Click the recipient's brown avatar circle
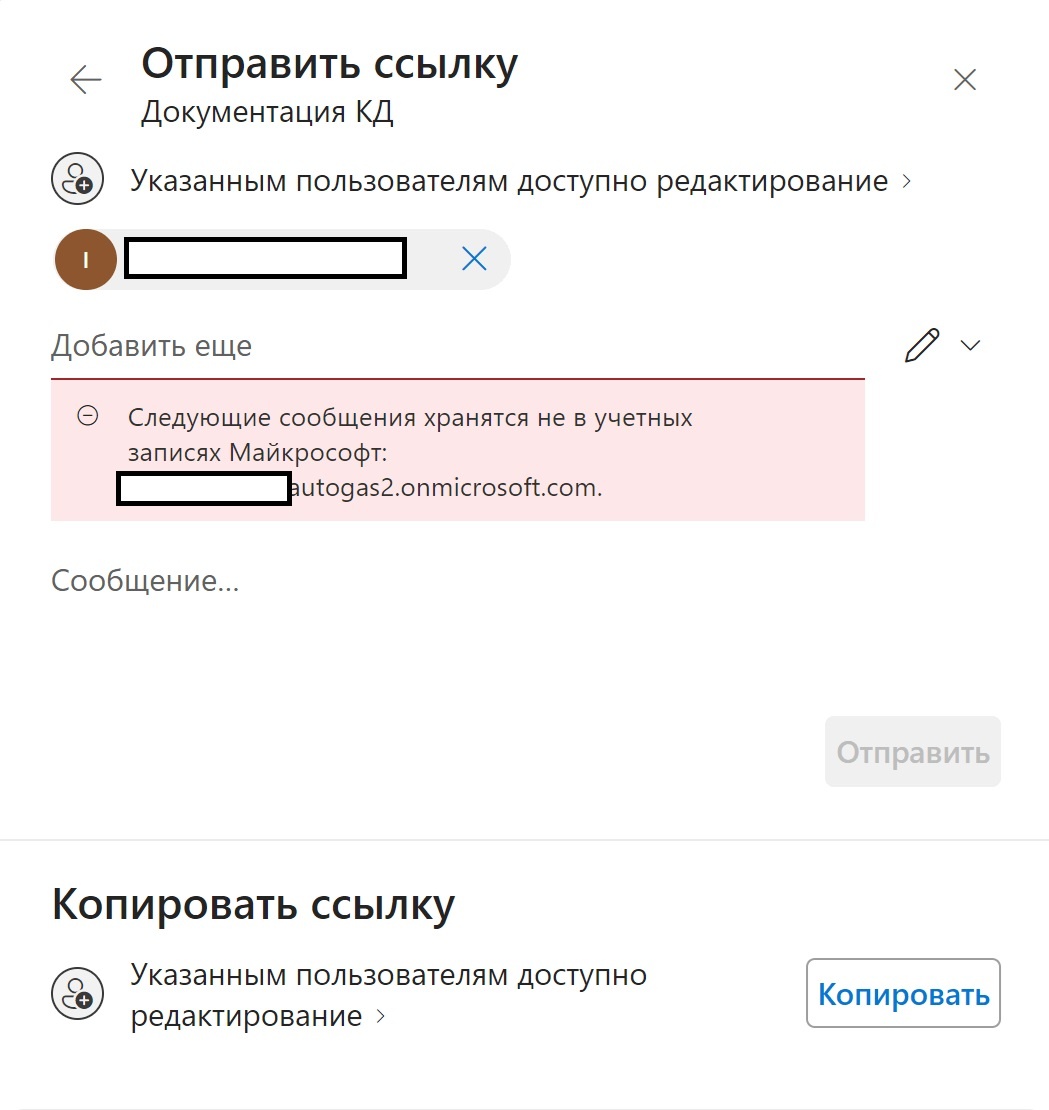The image size is (1049, 1110). 86,259
